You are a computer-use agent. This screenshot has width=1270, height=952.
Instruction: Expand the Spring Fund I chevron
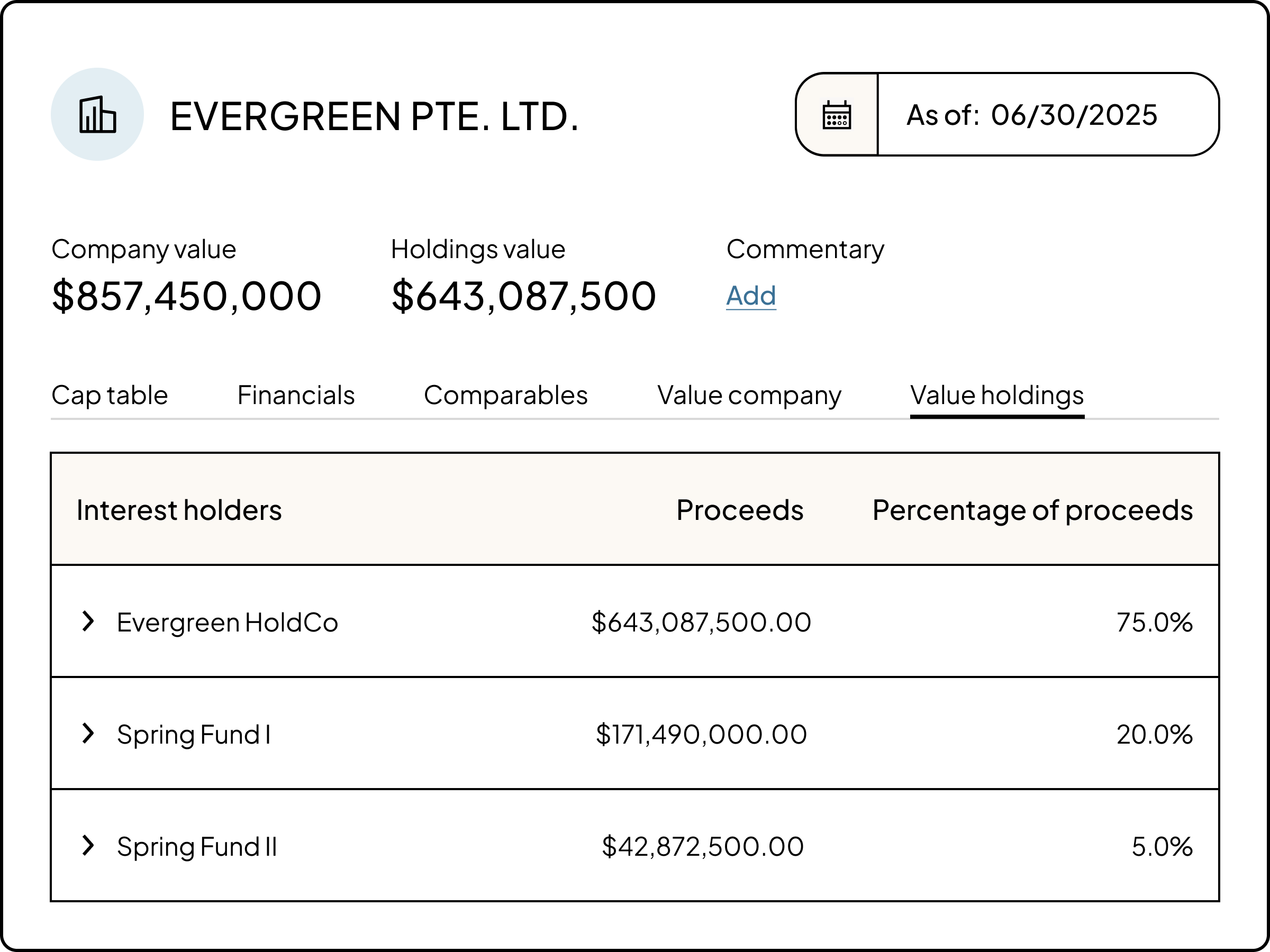coord(88,734)
